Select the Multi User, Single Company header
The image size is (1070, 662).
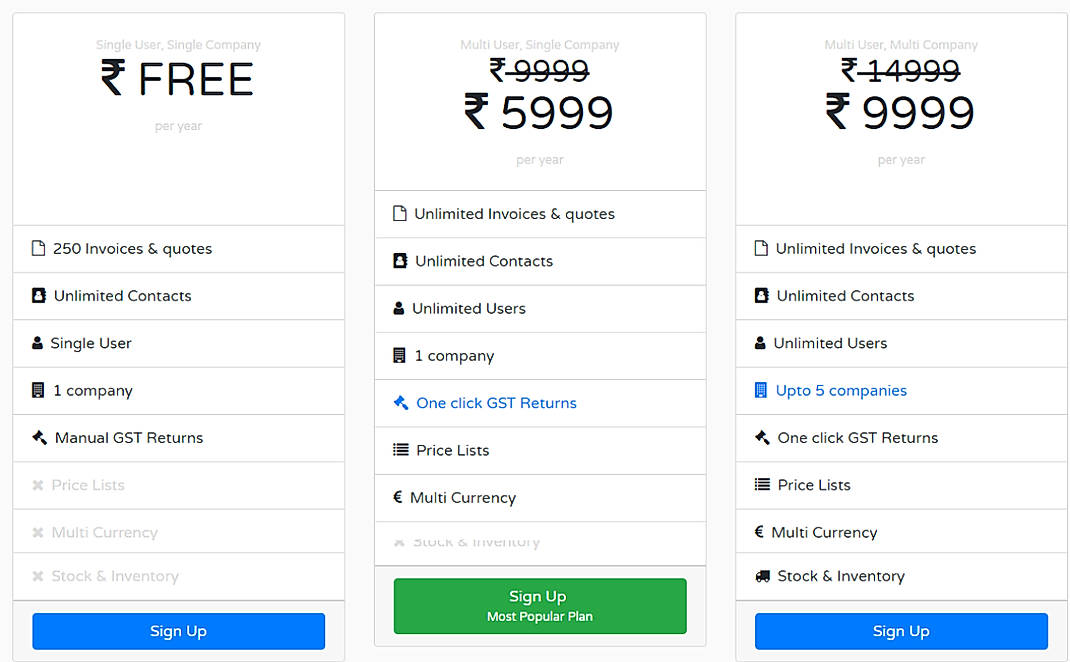(539, 45)
